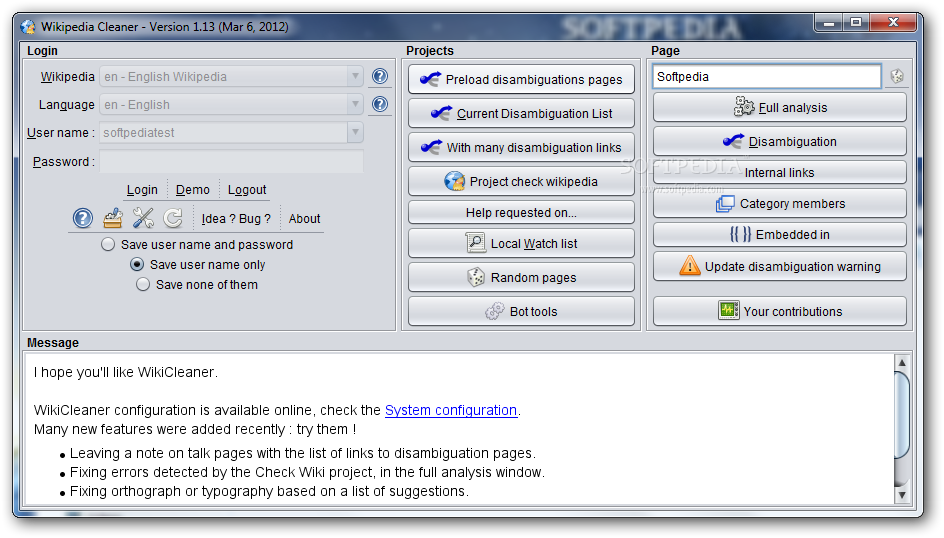Click the Embedded in button

[780, 235]
